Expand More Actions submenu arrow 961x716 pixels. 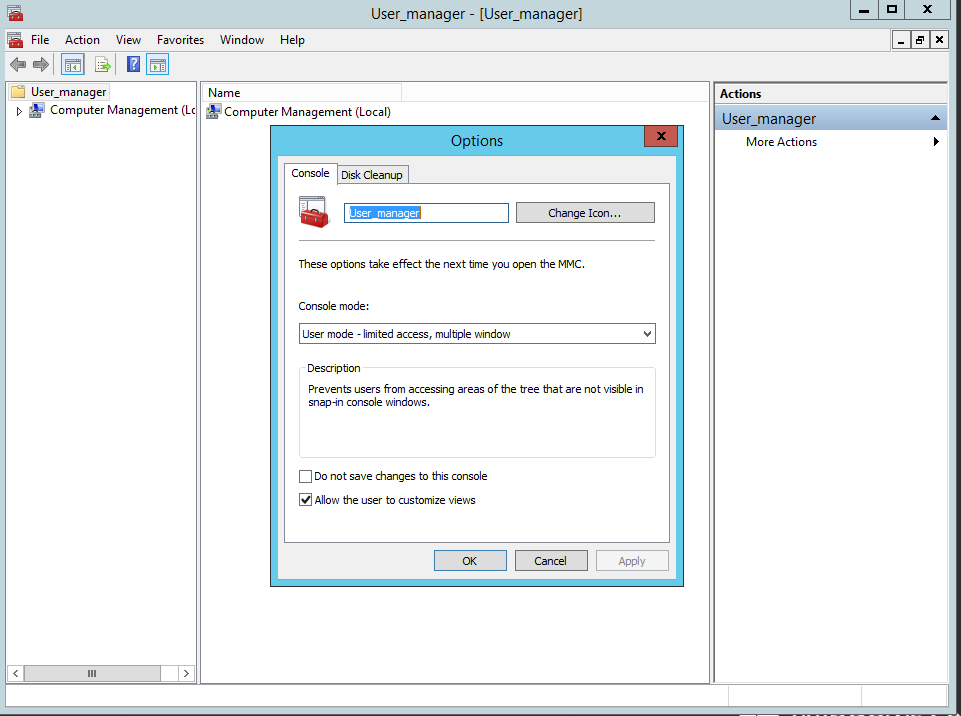coord(936,142)
